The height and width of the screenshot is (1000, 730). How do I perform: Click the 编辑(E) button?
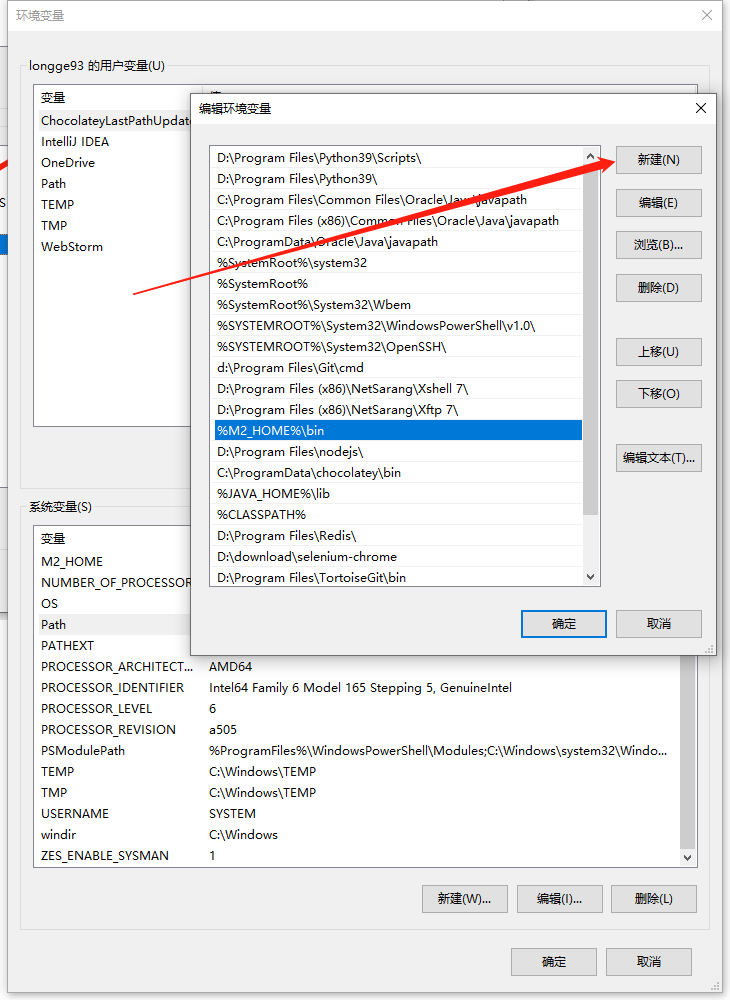pos(659,203)
